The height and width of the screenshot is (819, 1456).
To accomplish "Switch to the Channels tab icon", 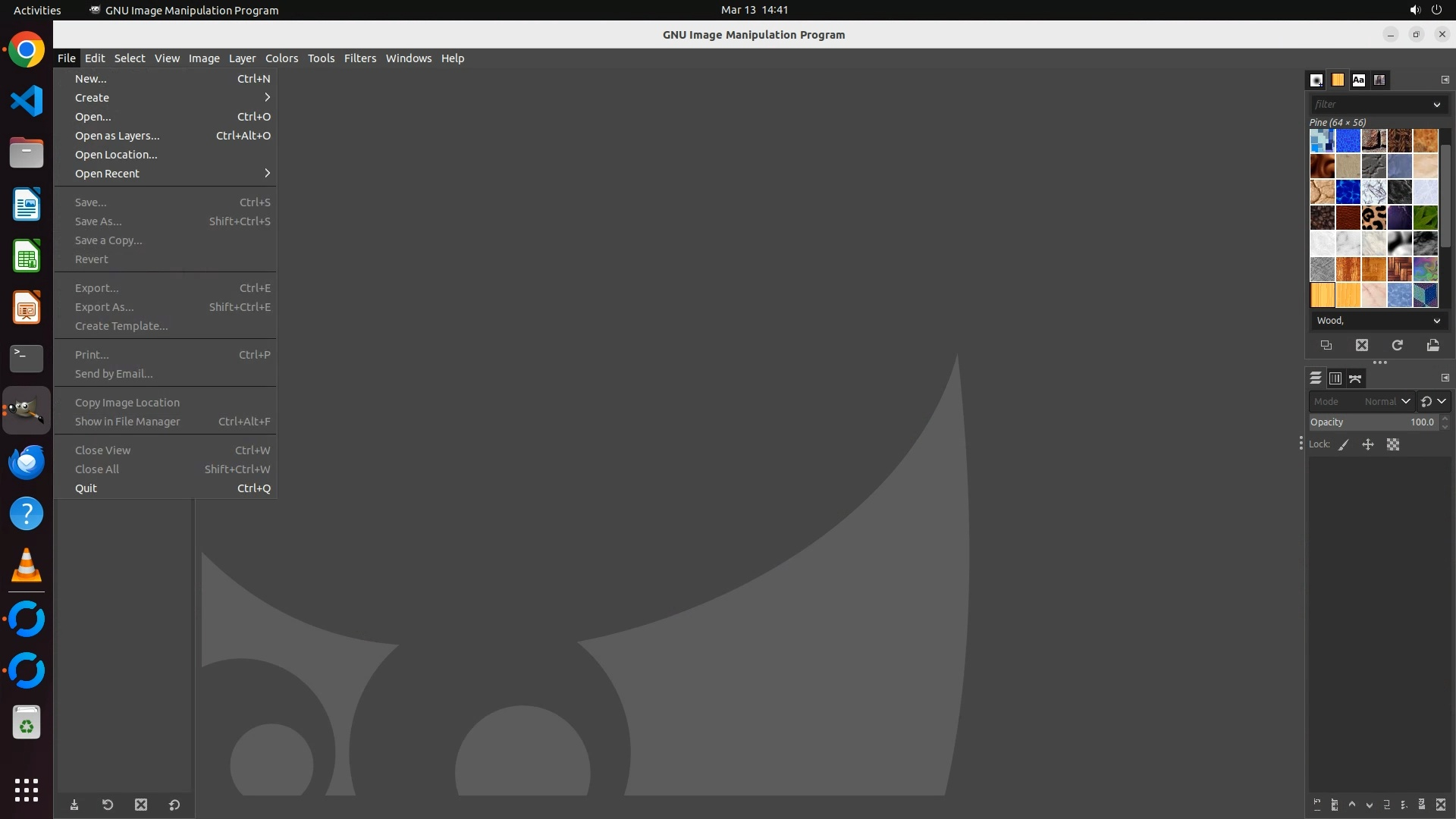I will [x=1335, y=378].
